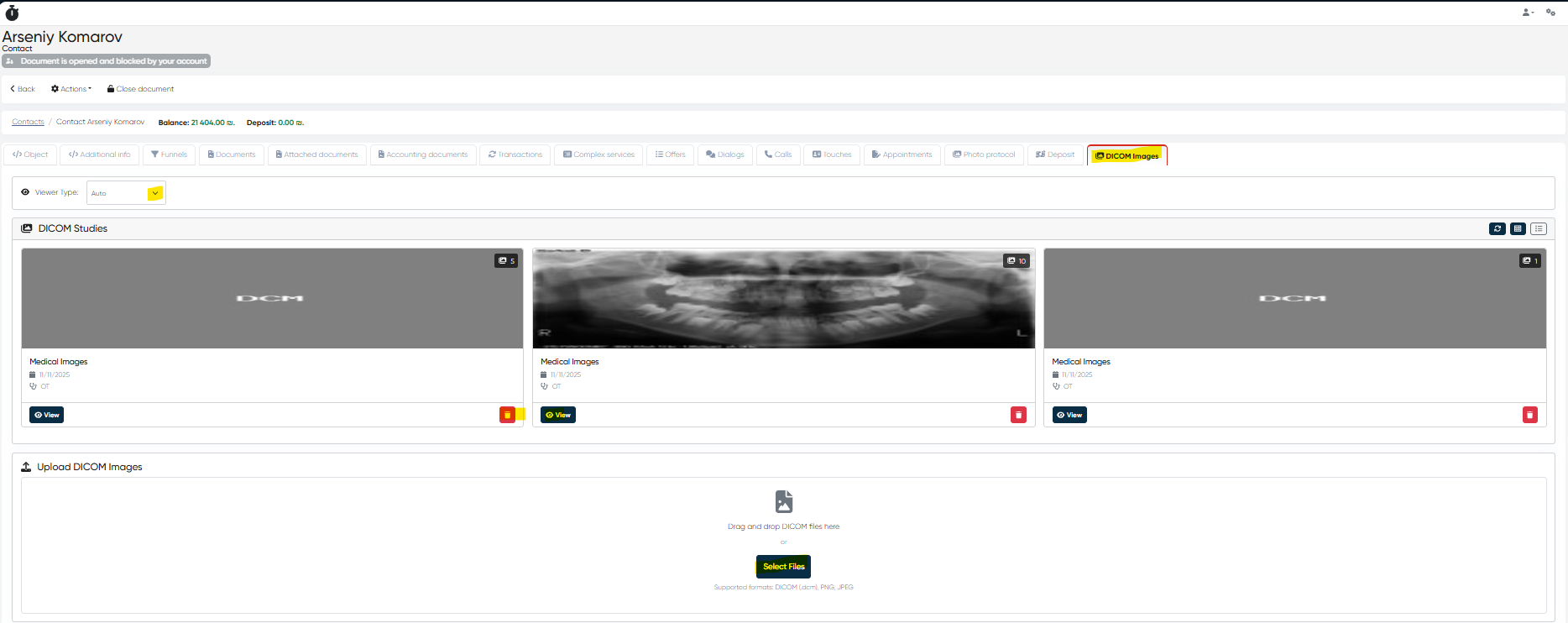
Task: Delete the first Medical Images study
Action: coord(507,415)
